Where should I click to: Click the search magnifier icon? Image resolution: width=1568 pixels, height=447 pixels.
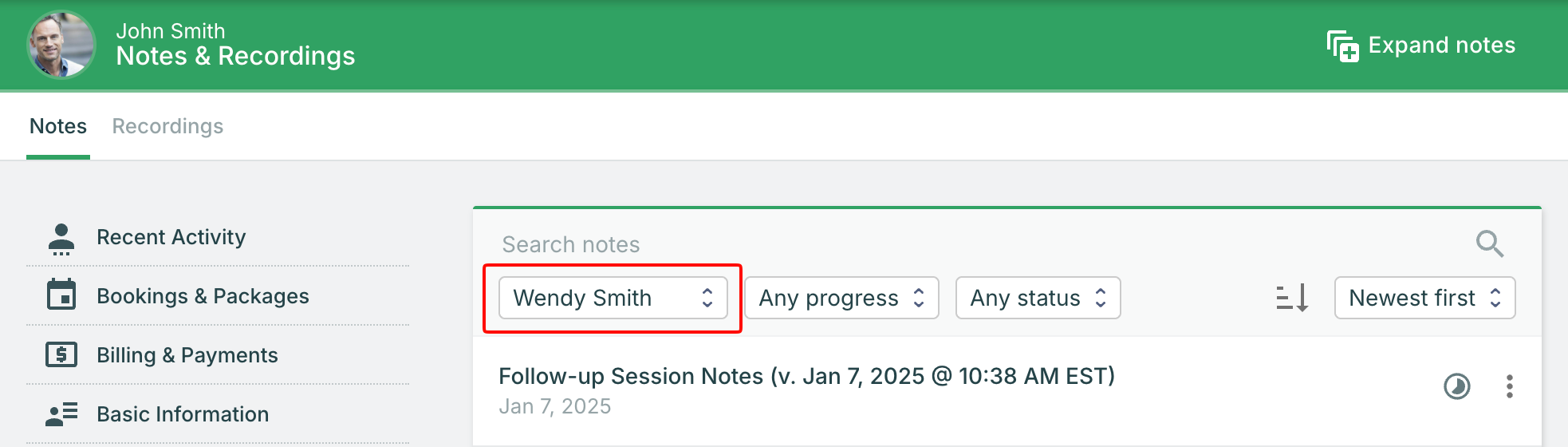point(1489,243)
